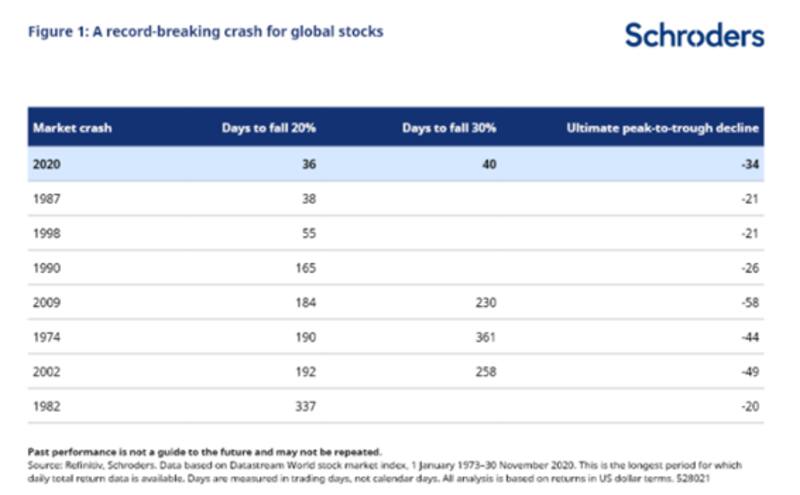800x495 pixels.
Task: Click the 2009 row label
Action: pos(47,302)
